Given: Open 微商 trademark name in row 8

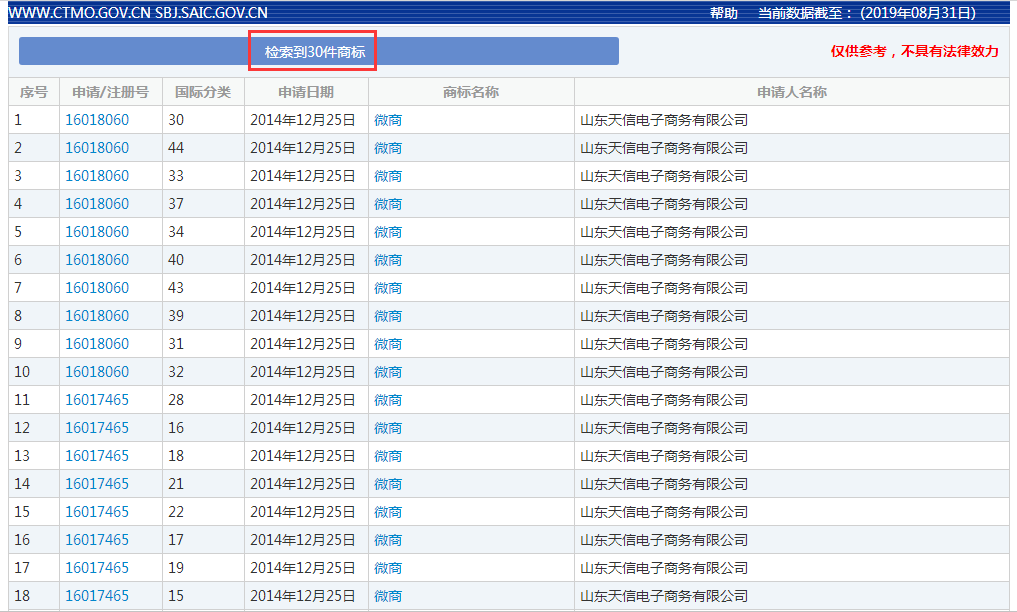Looking at the screenshot, I should pos(388,316).
